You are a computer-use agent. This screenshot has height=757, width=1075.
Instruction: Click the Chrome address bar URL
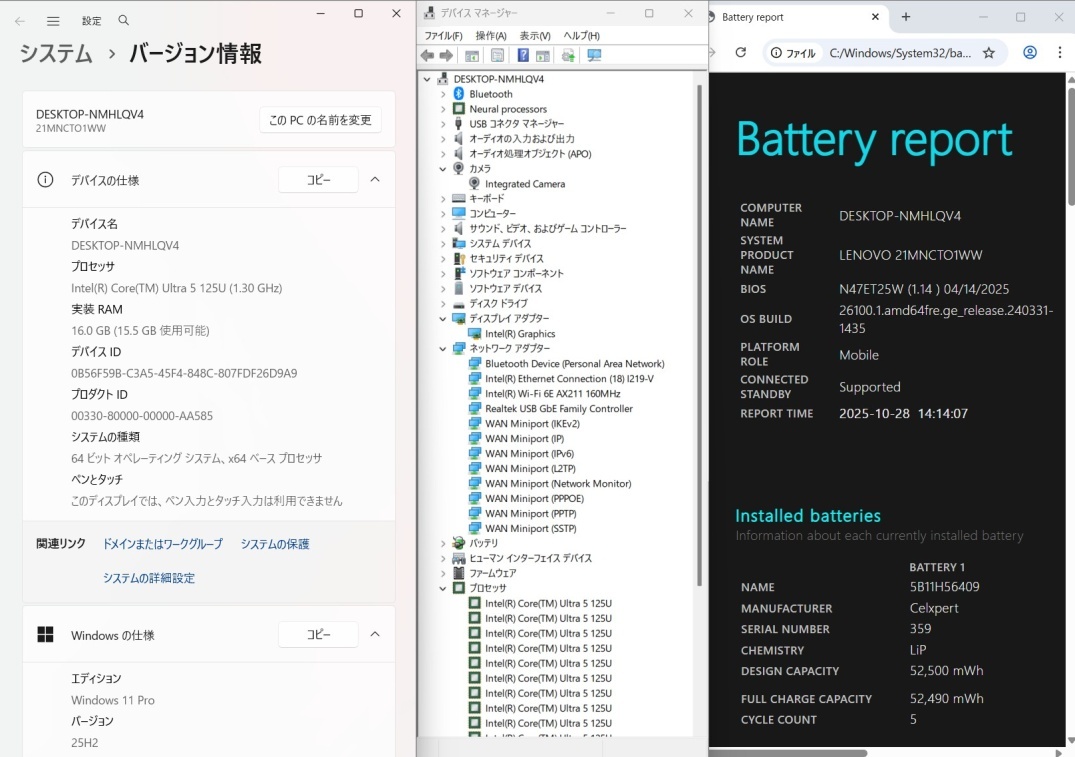pyautogui.click(x=900, y=53)
